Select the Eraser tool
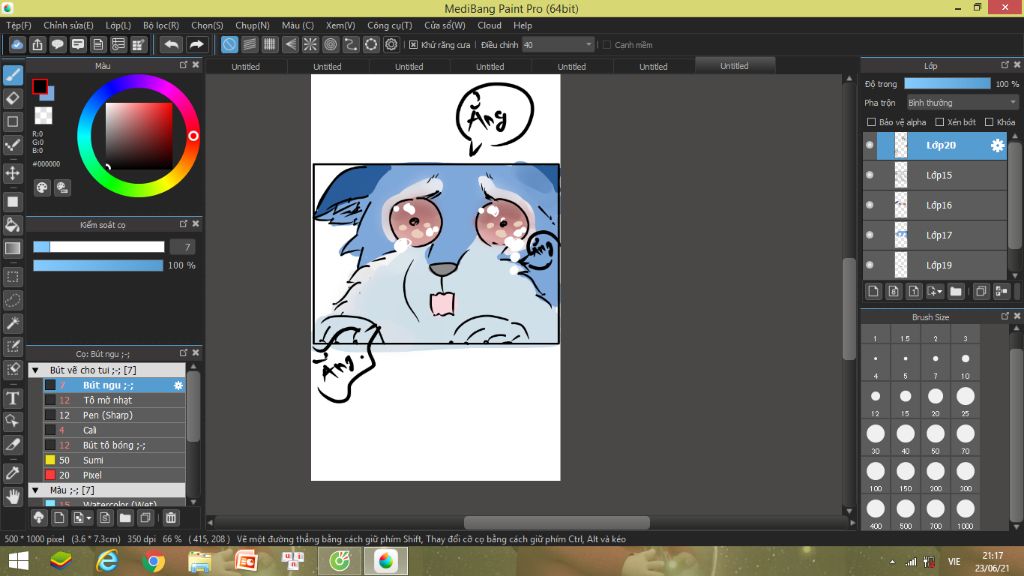The height and width of the screenshot is (576, 1024). (12, 99)
